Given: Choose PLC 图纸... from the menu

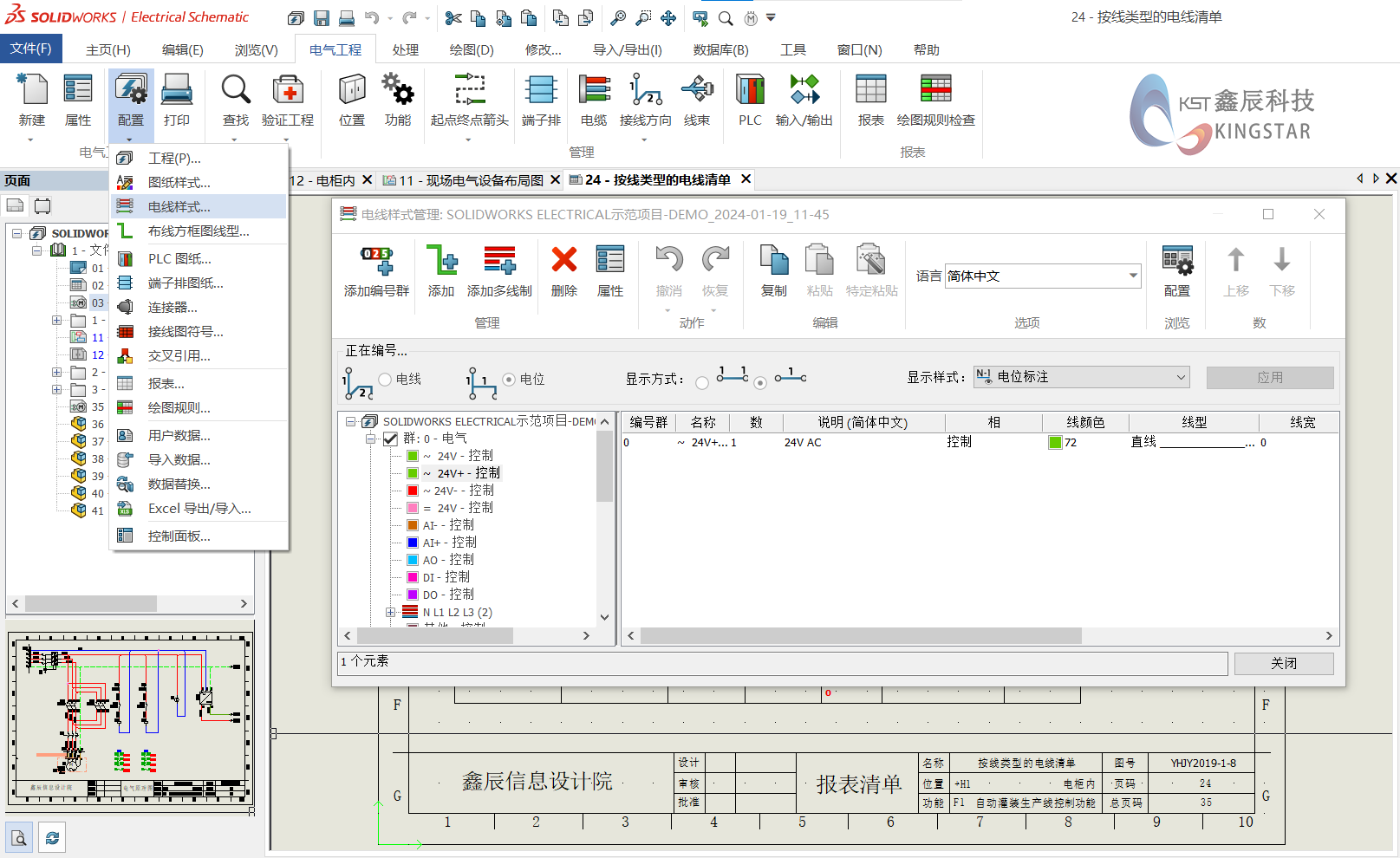Looking at the screenshot, I should pyautogui.click(x=199, y=258).
